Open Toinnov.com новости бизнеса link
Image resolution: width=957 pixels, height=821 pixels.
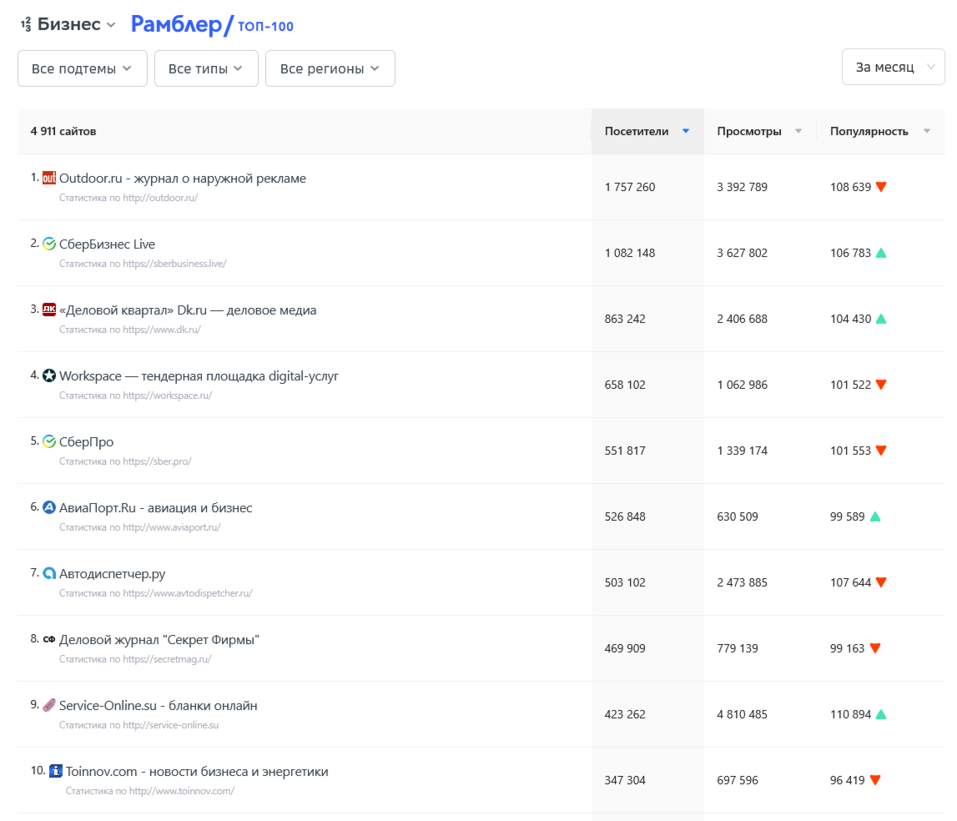[197, 772]
